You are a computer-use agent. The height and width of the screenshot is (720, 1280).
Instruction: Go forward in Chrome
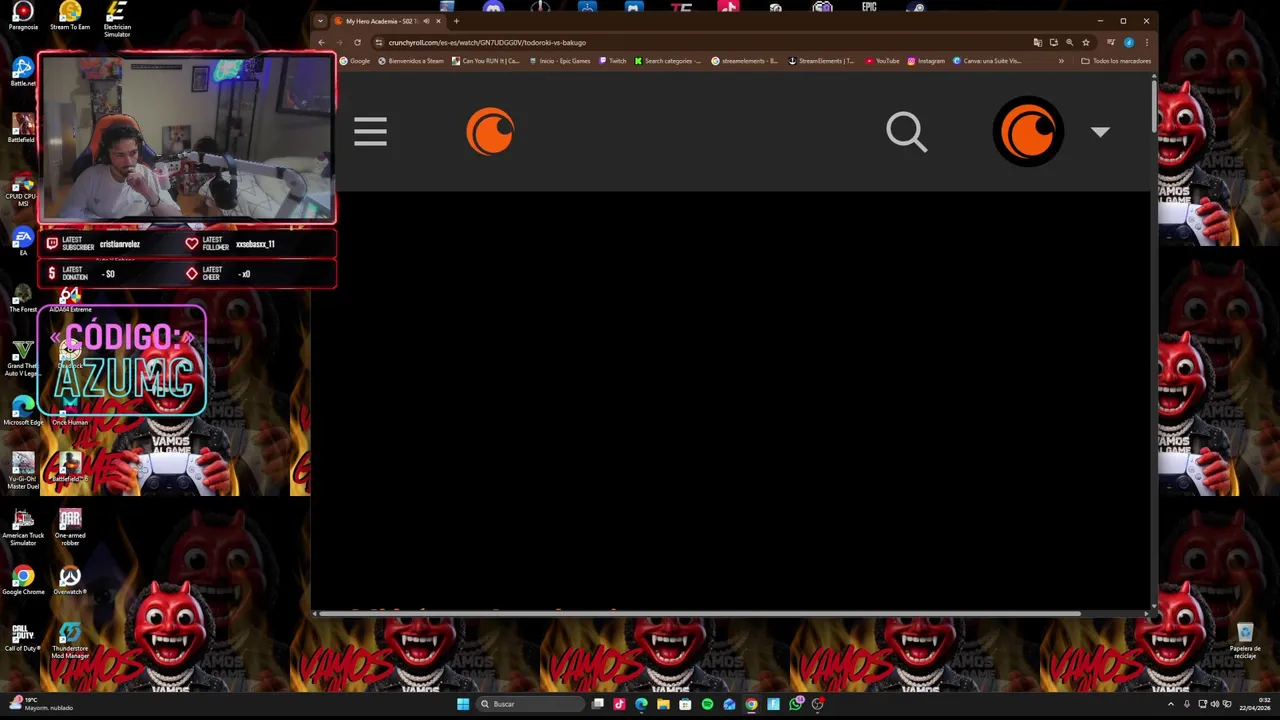[339, 42]
